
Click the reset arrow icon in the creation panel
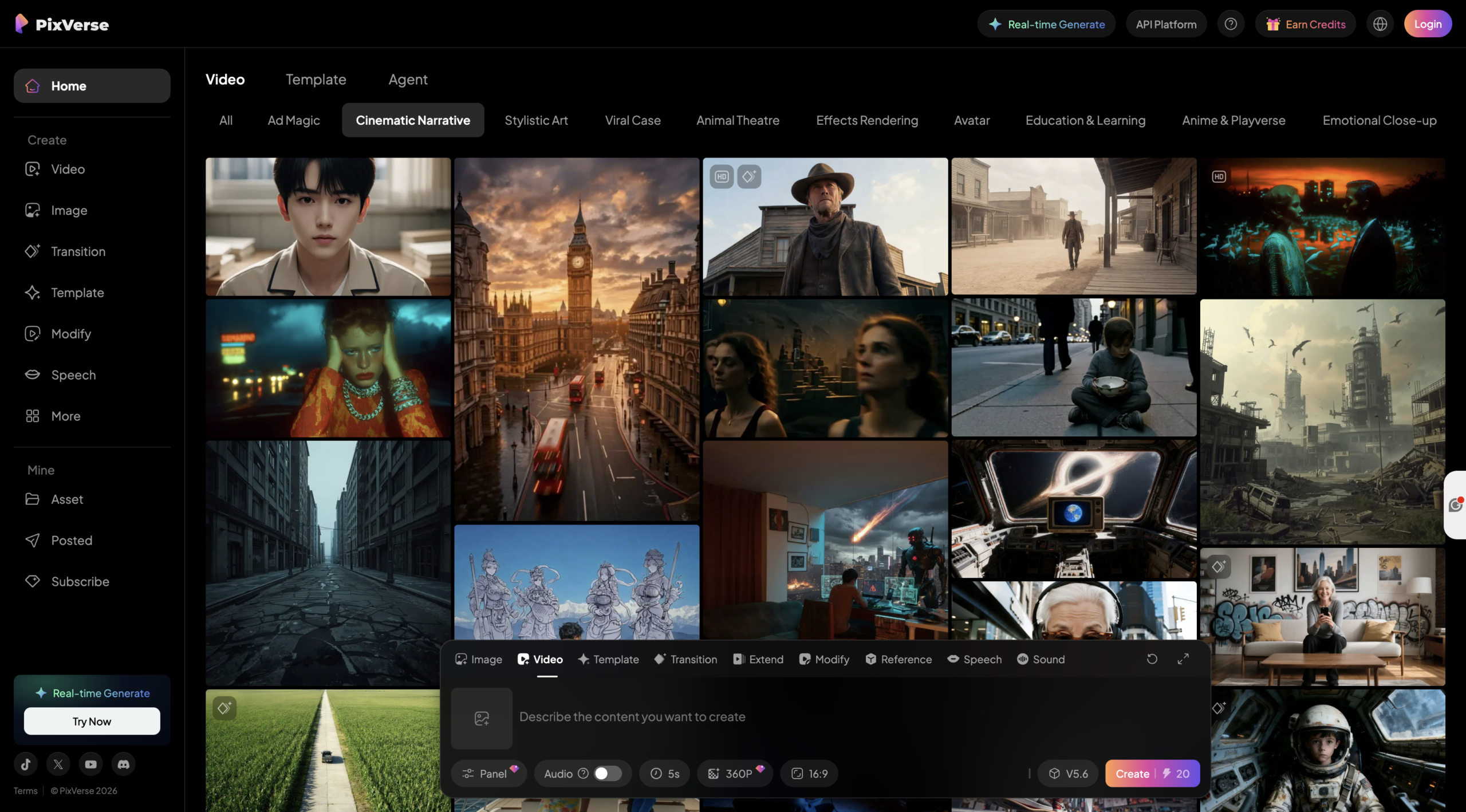[1152, 659]
